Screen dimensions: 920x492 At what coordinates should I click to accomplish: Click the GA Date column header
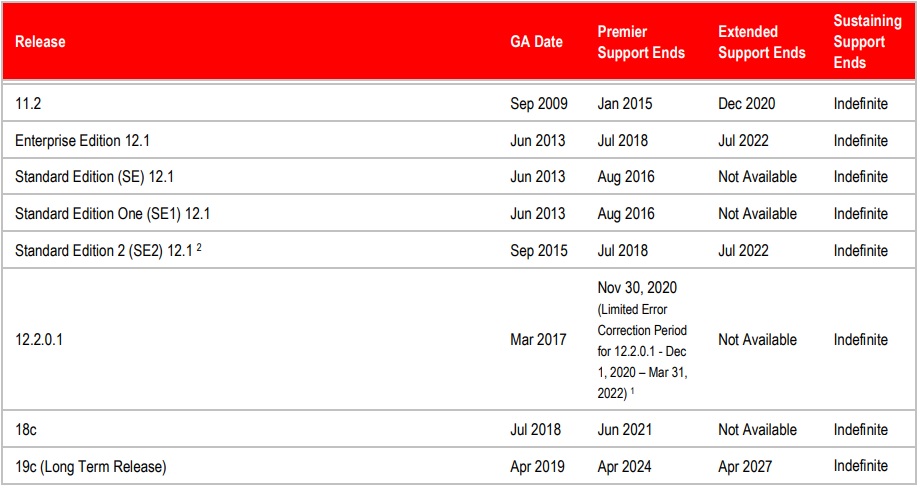click(536, 42)
